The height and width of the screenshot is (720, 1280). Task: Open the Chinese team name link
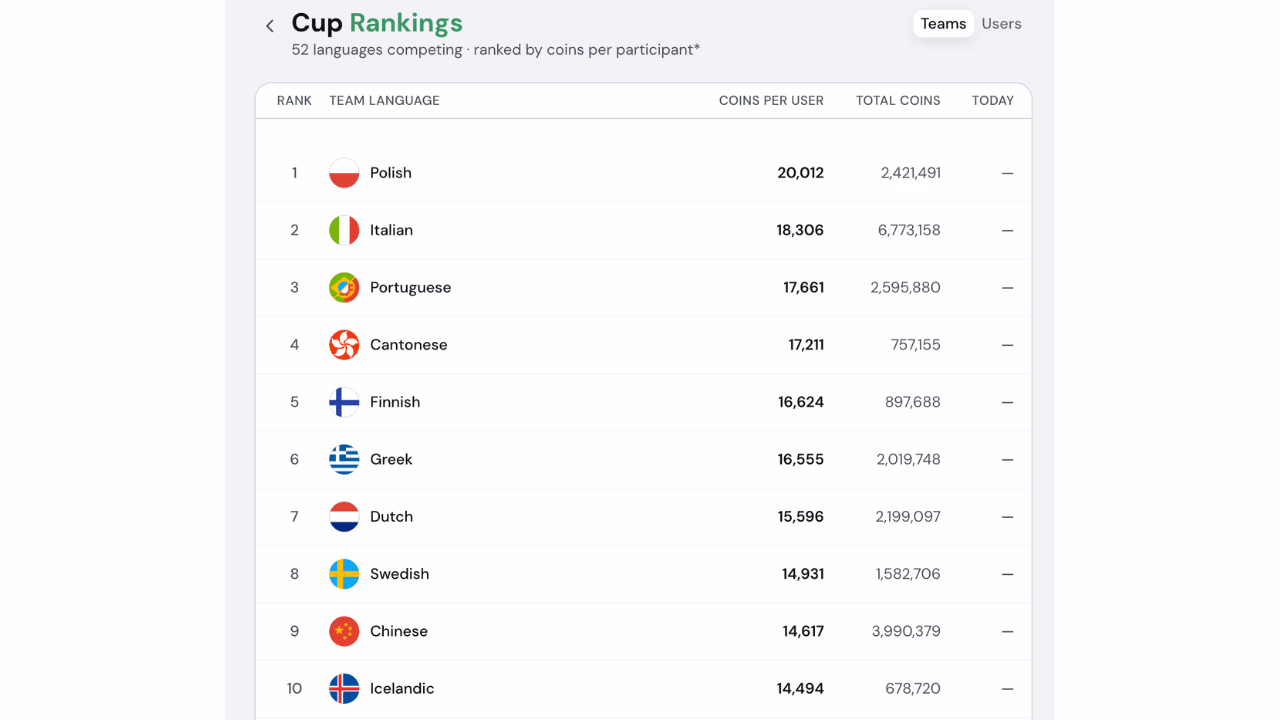399,631
